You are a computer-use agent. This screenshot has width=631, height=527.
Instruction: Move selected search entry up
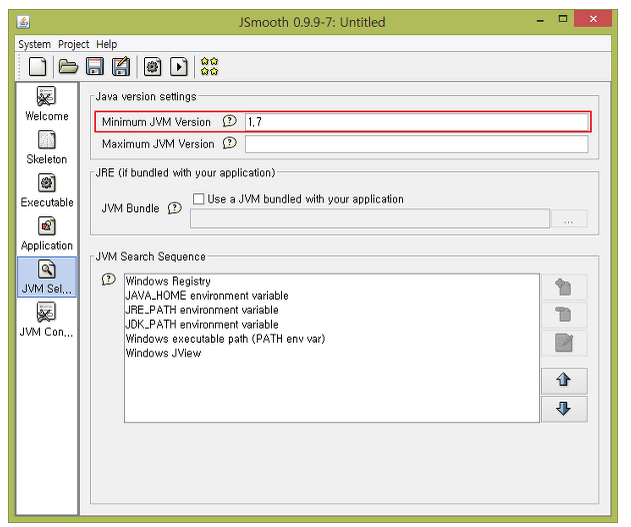[564, 380]
